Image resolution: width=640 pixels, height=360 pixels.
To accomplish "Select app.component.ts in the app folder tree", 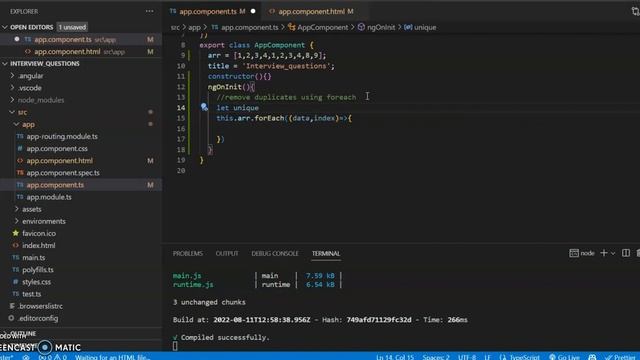I will pos(55,185).
